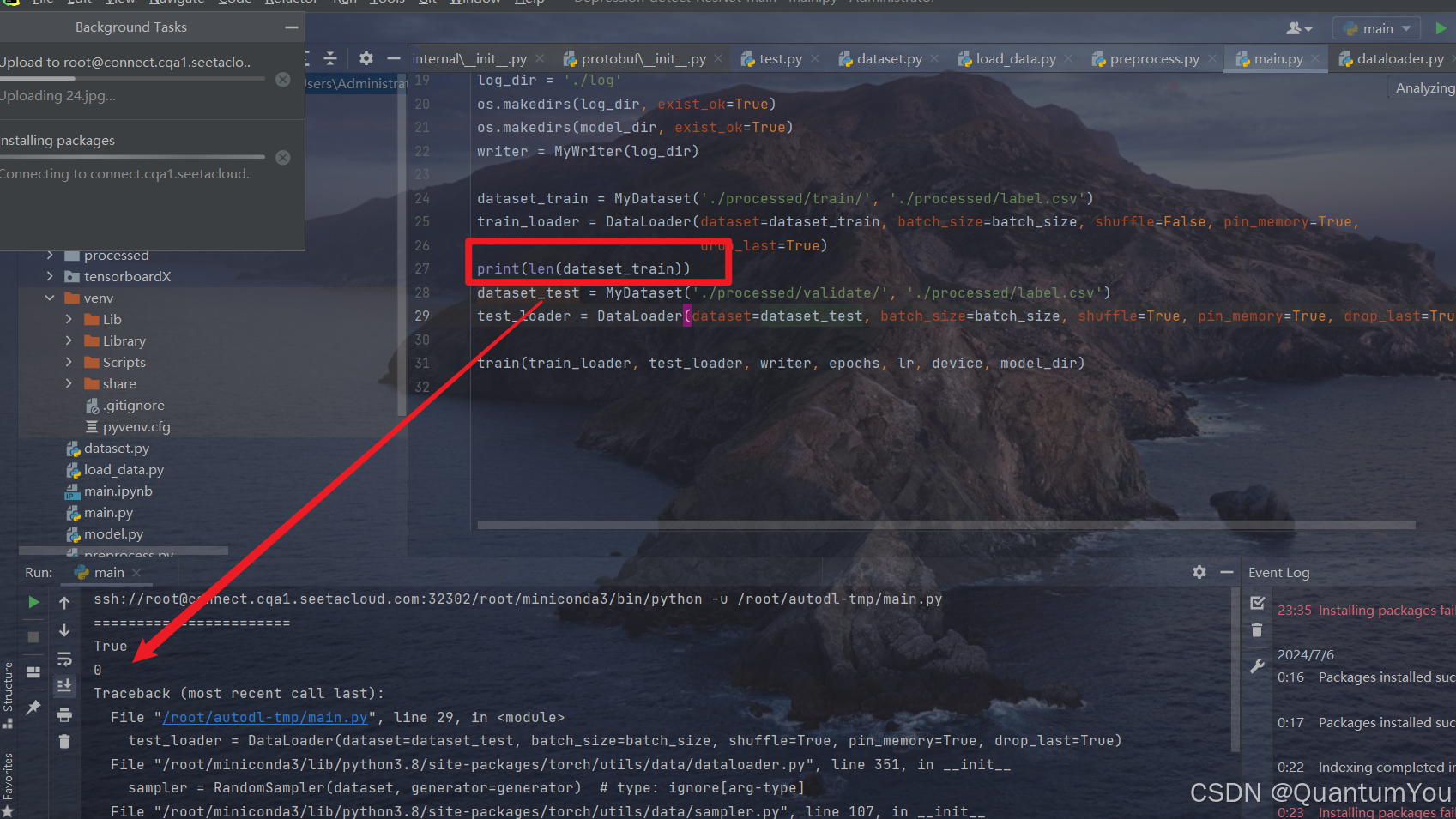The height and width of the screenshot is (819, 1456).
Task: Open Project panel options gear
Action: tap(366, 58)
